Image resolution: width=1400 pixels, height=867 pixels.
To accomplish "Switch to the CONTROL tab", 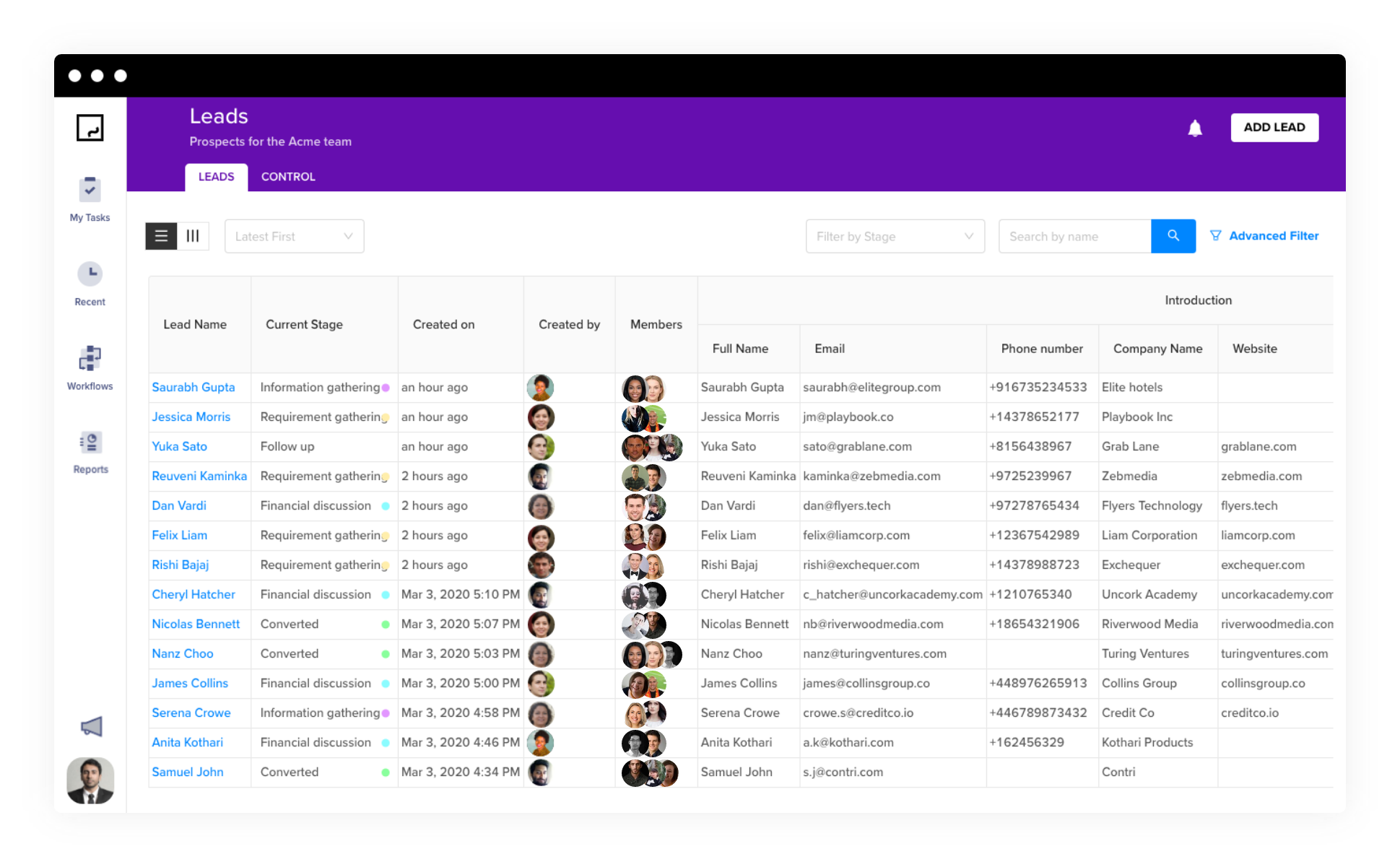I will (x=288, y=177).
